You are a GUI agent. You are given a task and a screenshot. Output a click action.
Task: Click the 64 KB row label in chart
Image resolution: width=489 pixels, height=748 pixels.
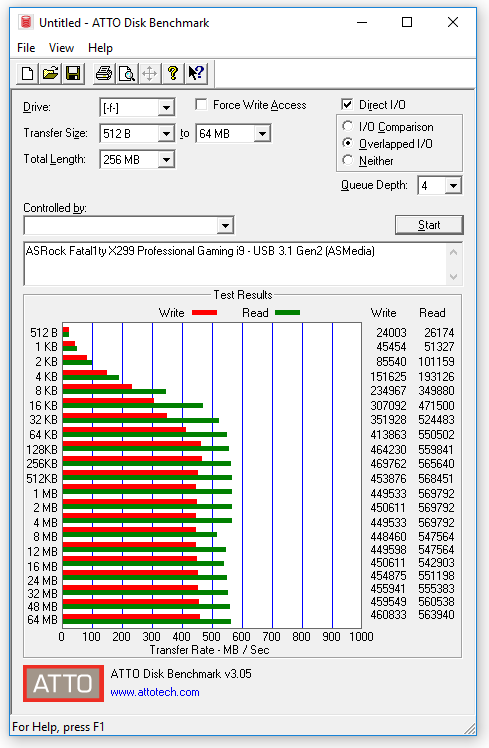(43, 435)
